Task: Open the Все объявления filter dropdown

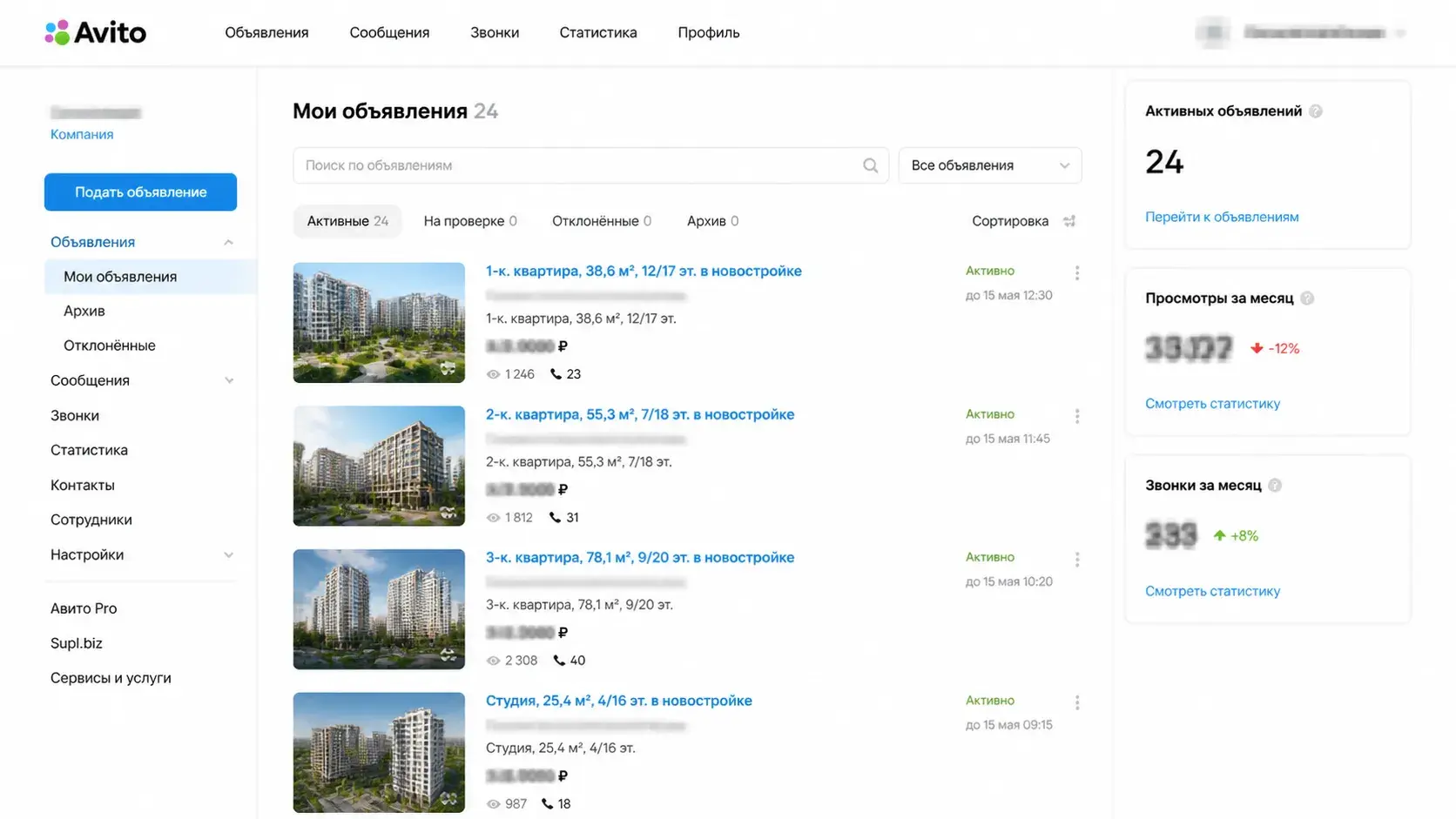Action: coord(990,165)
